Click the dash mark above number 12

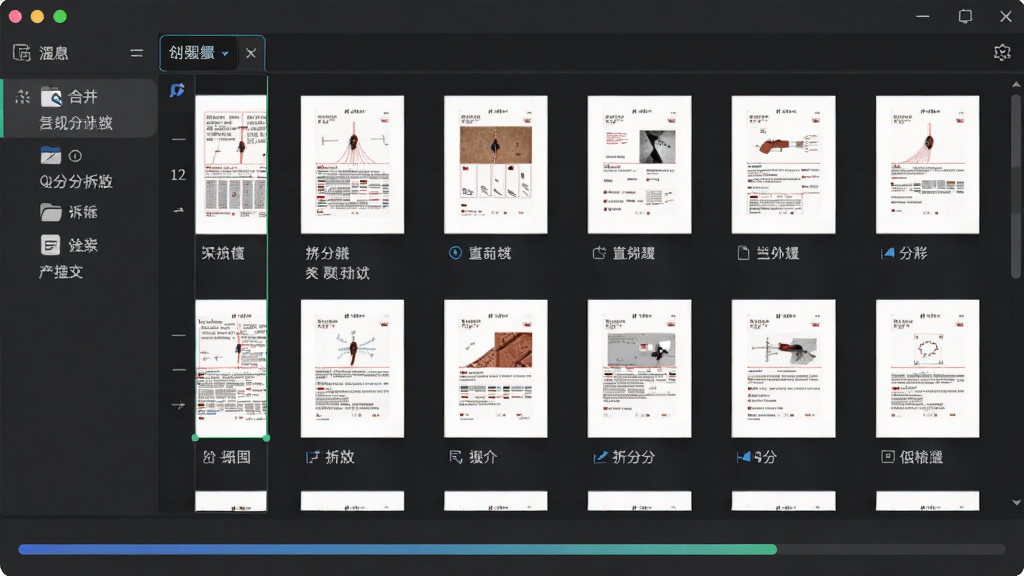(178, 139)
